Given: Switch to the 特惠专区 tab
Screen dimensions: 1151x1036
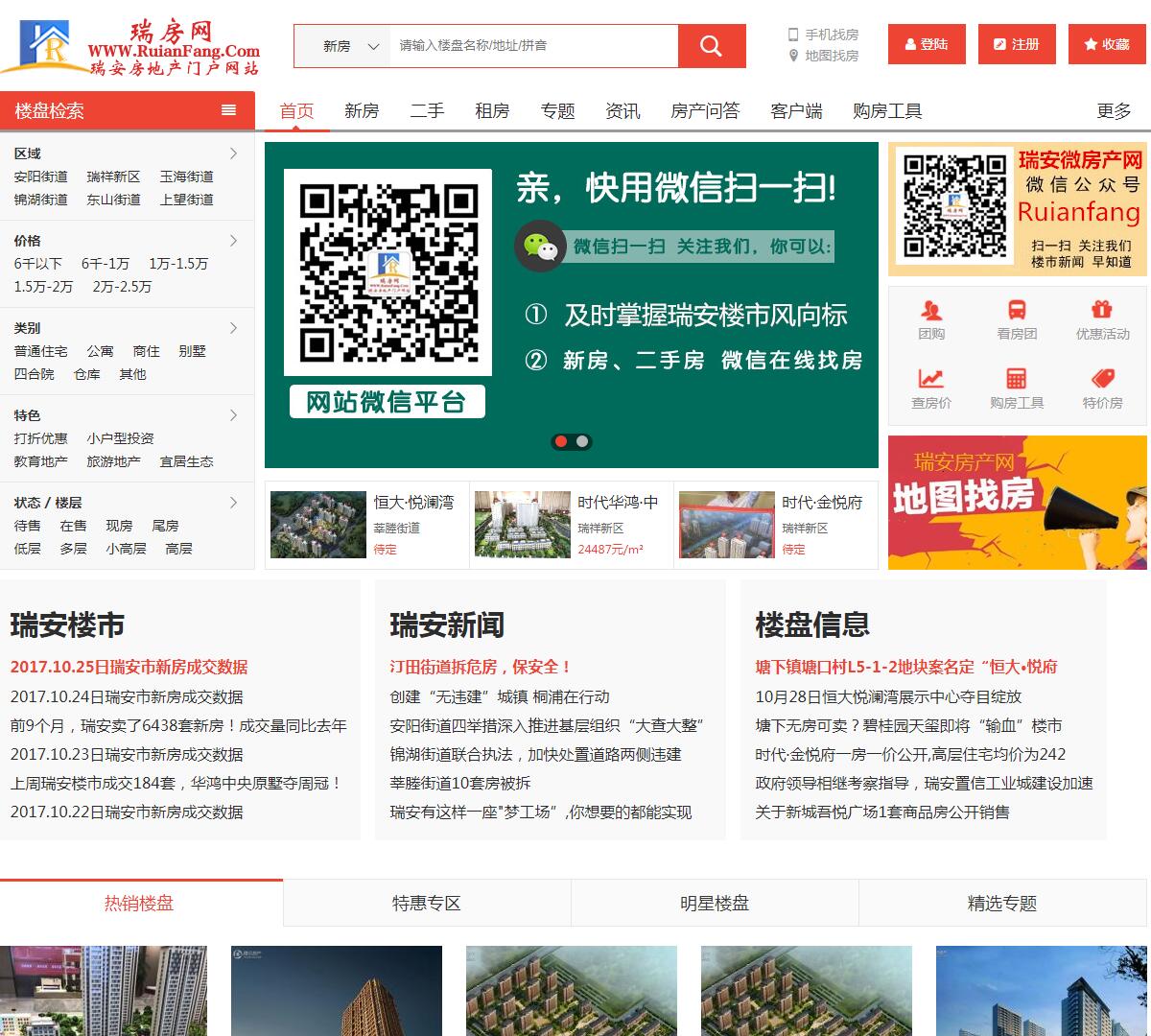Looking at the screenshot, I should [x=427, y=903].
